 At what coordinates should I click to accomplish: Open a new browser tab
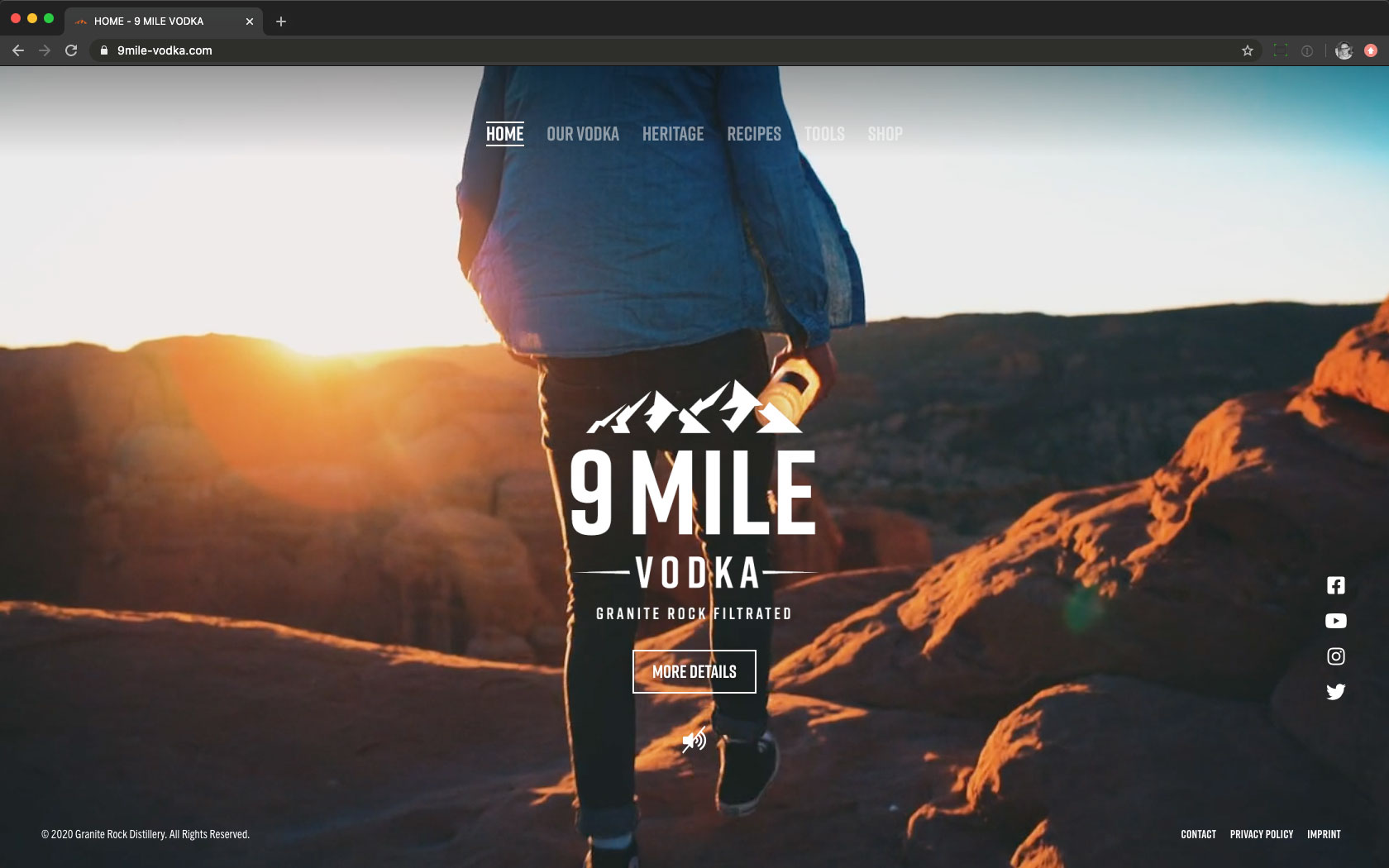(x=281, y=21)
